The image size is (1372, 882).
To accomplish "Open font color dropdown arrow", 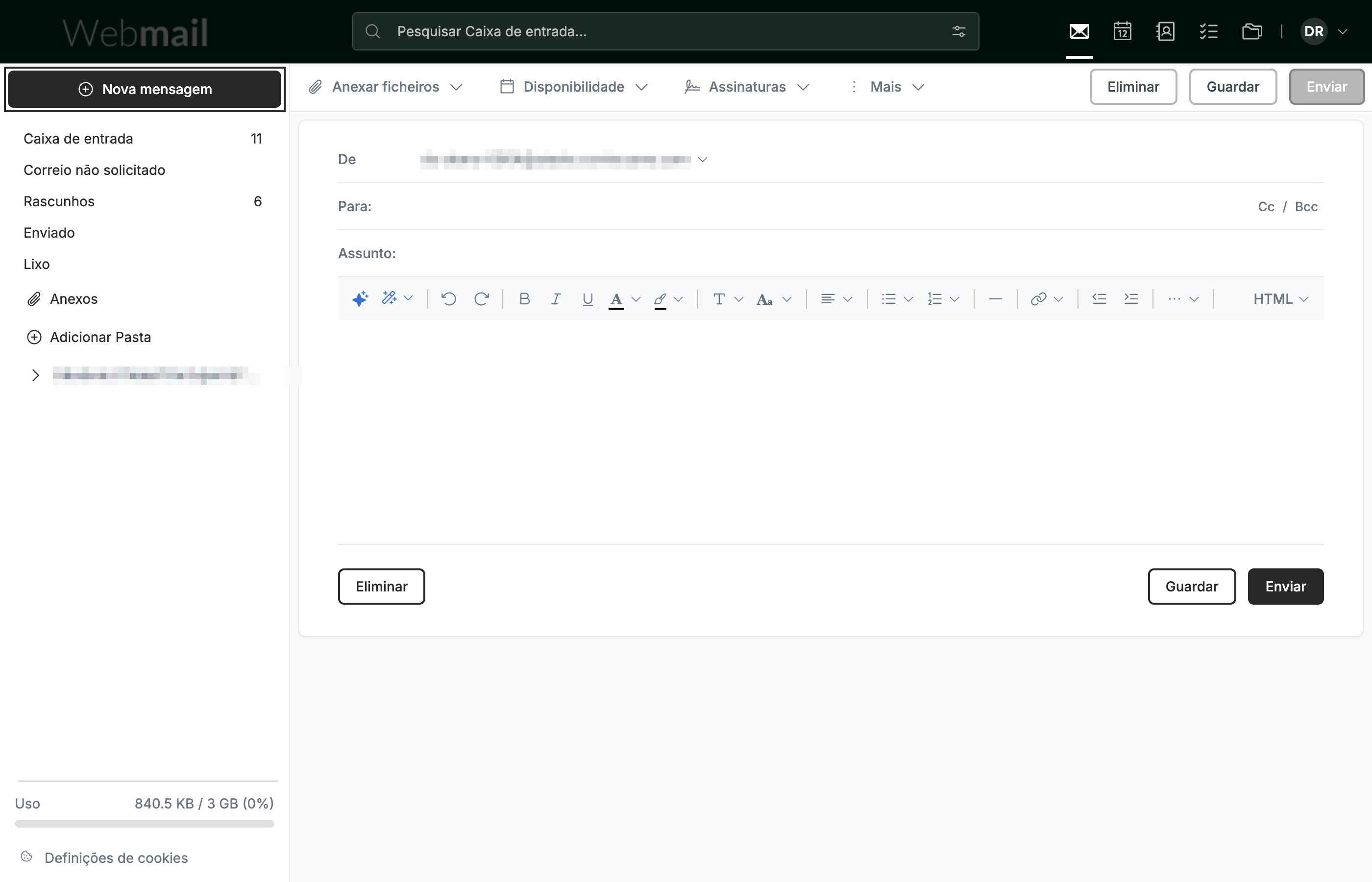I will coord(636,299).
